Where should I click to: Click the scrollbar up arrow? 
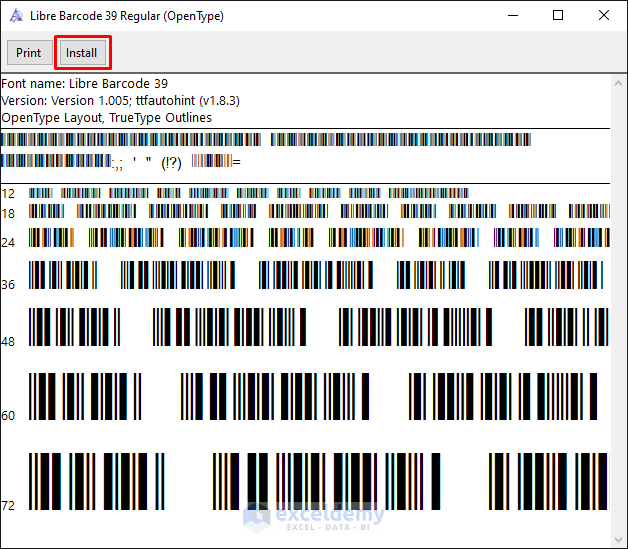pos(618,83)
